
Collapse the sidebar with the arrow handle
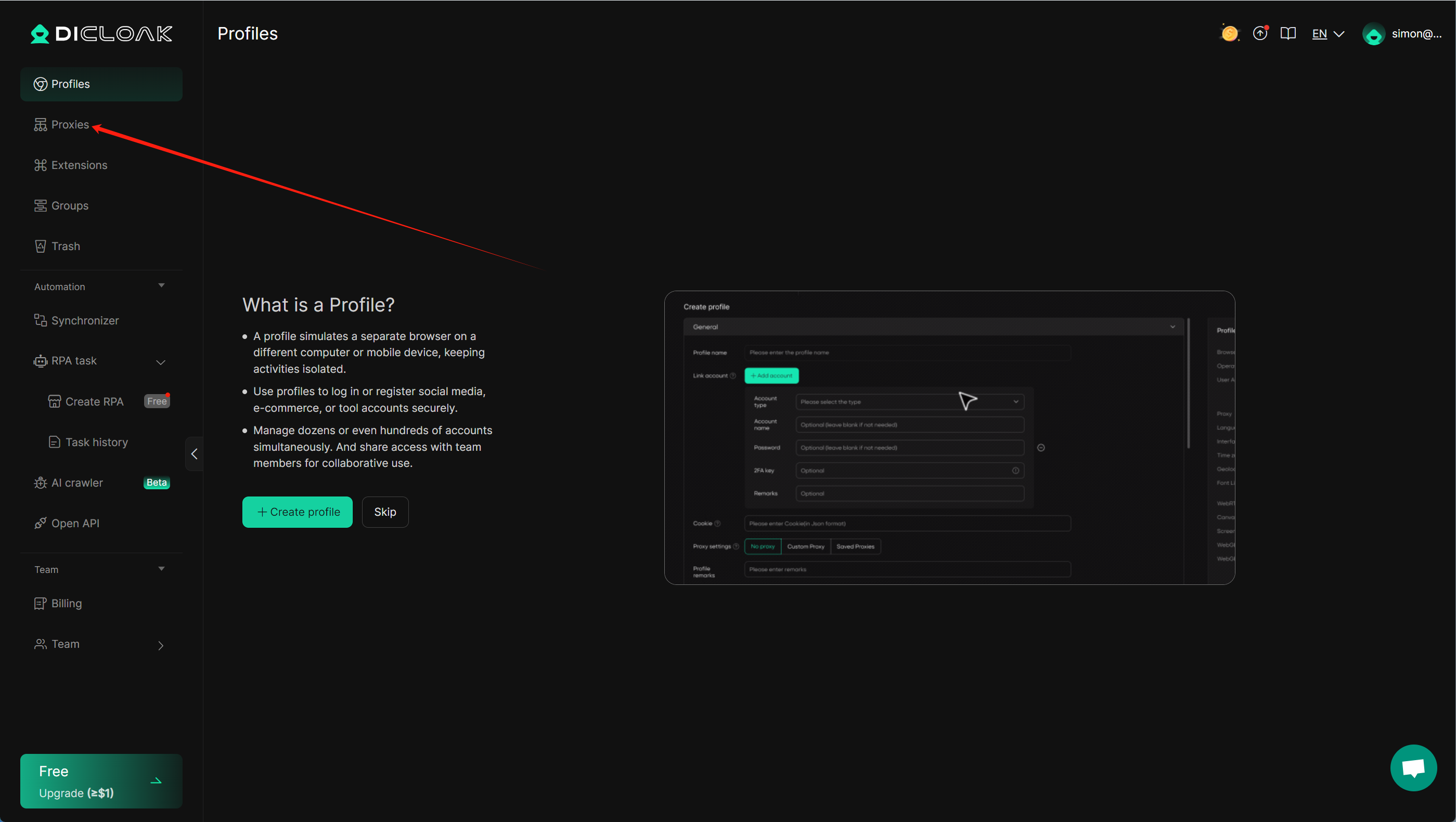coord(194,454)
